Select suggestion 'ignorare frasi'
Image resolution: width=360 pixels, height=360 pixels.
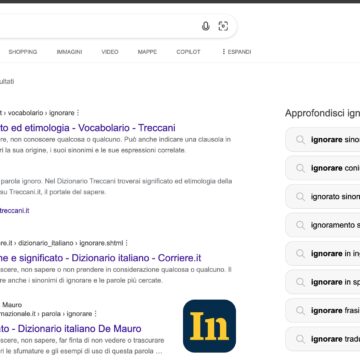coord(323,311)
